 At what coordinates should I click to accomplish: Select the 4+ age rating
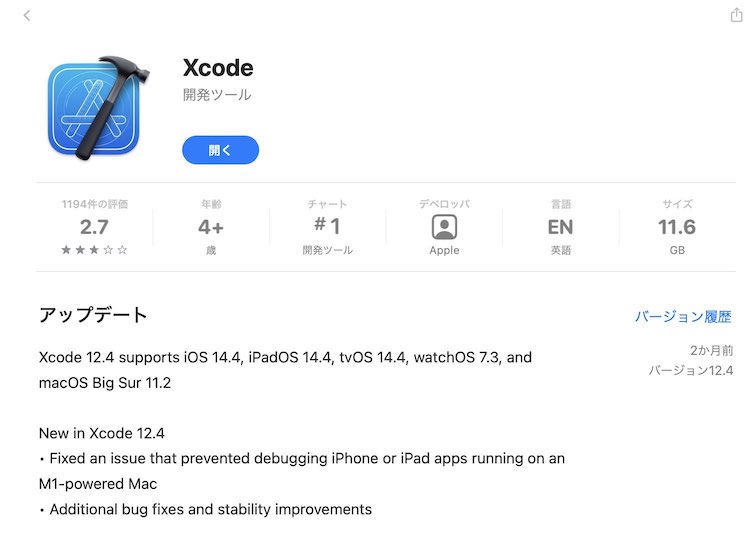[x=211, y=227]
